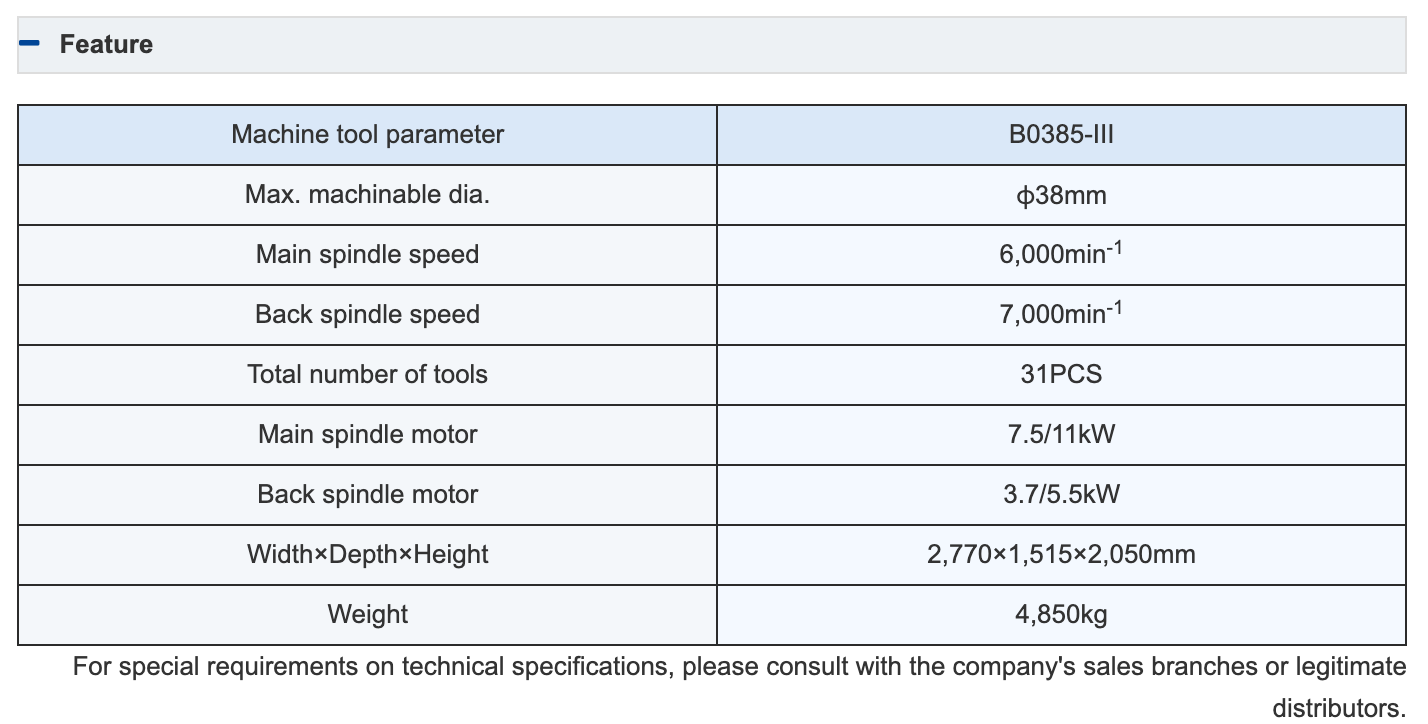This screenshot has height=724, width=1428.
Task: Select the Total number of tools label
Action: [367, 375]
